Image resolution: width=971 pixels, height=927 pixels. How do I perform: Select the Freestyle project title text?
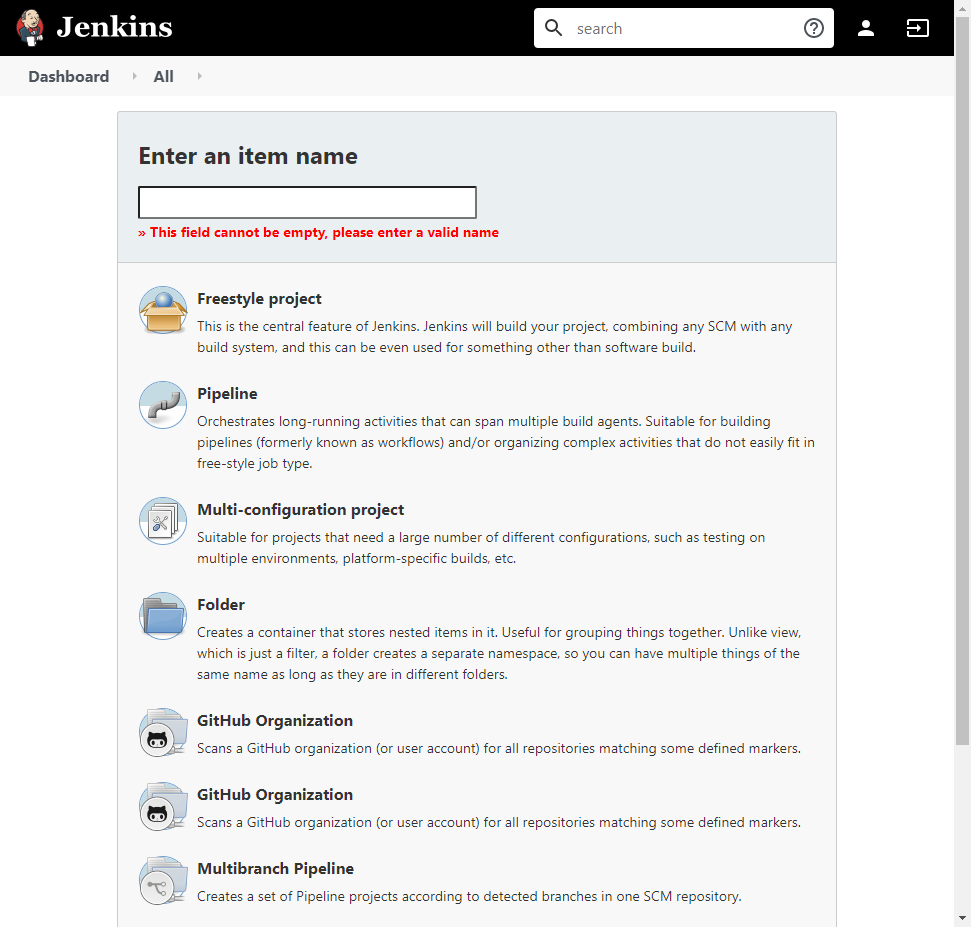click(x=259, y=298)
